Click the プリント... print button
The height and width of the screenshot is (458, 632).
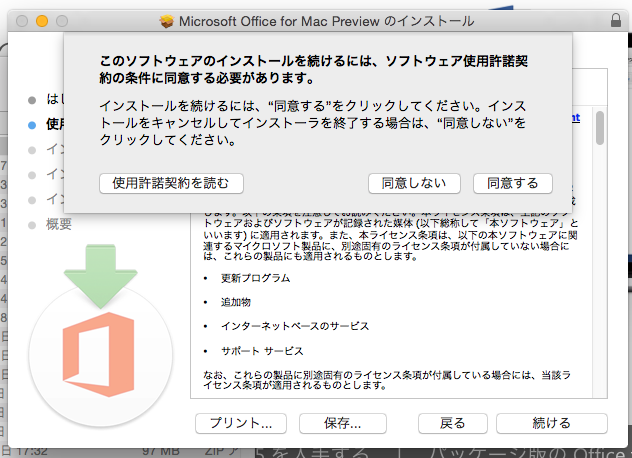click(241, 423)
